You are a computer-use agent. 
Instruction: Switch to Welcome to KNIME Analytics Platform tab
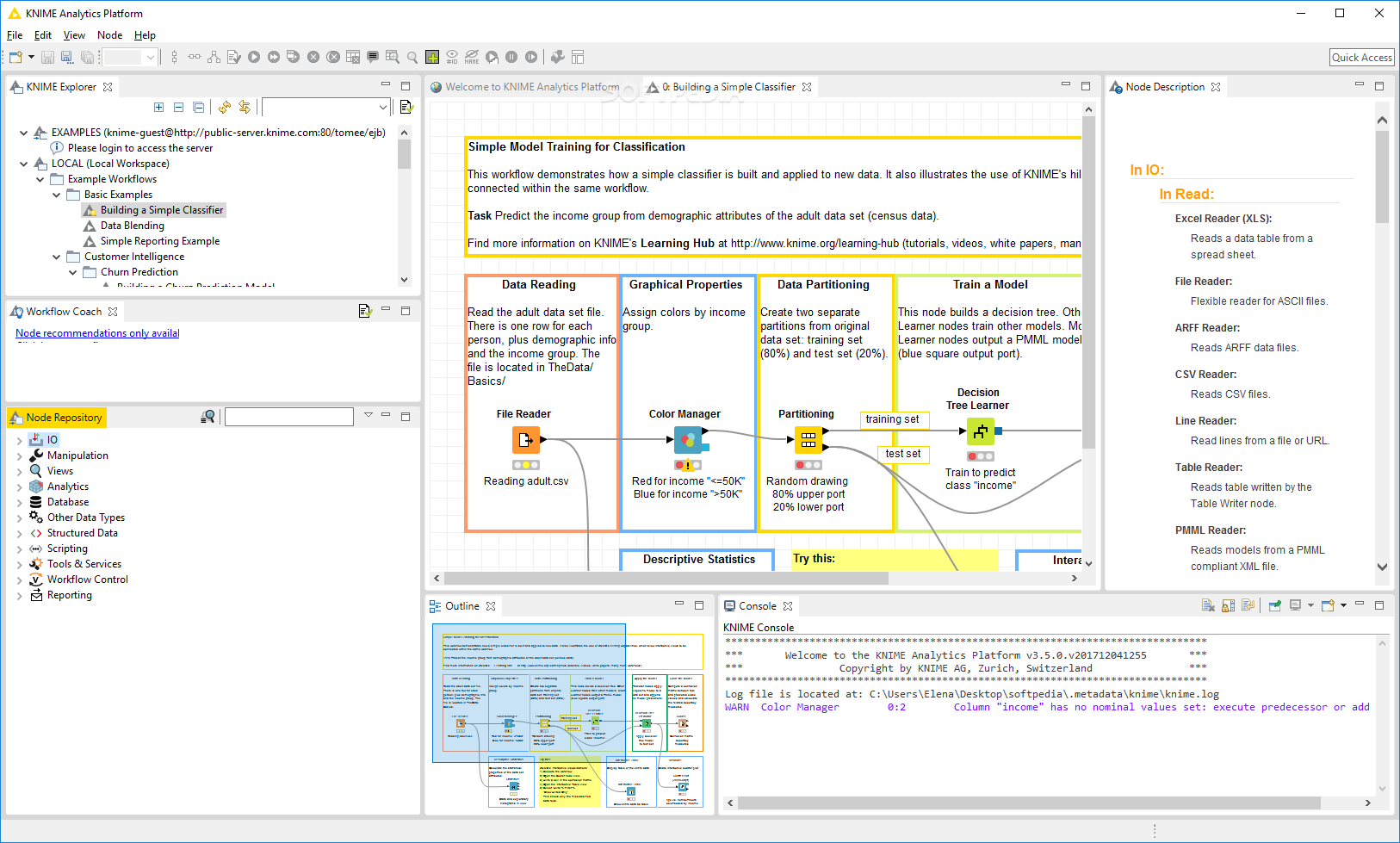coord(525,87)
